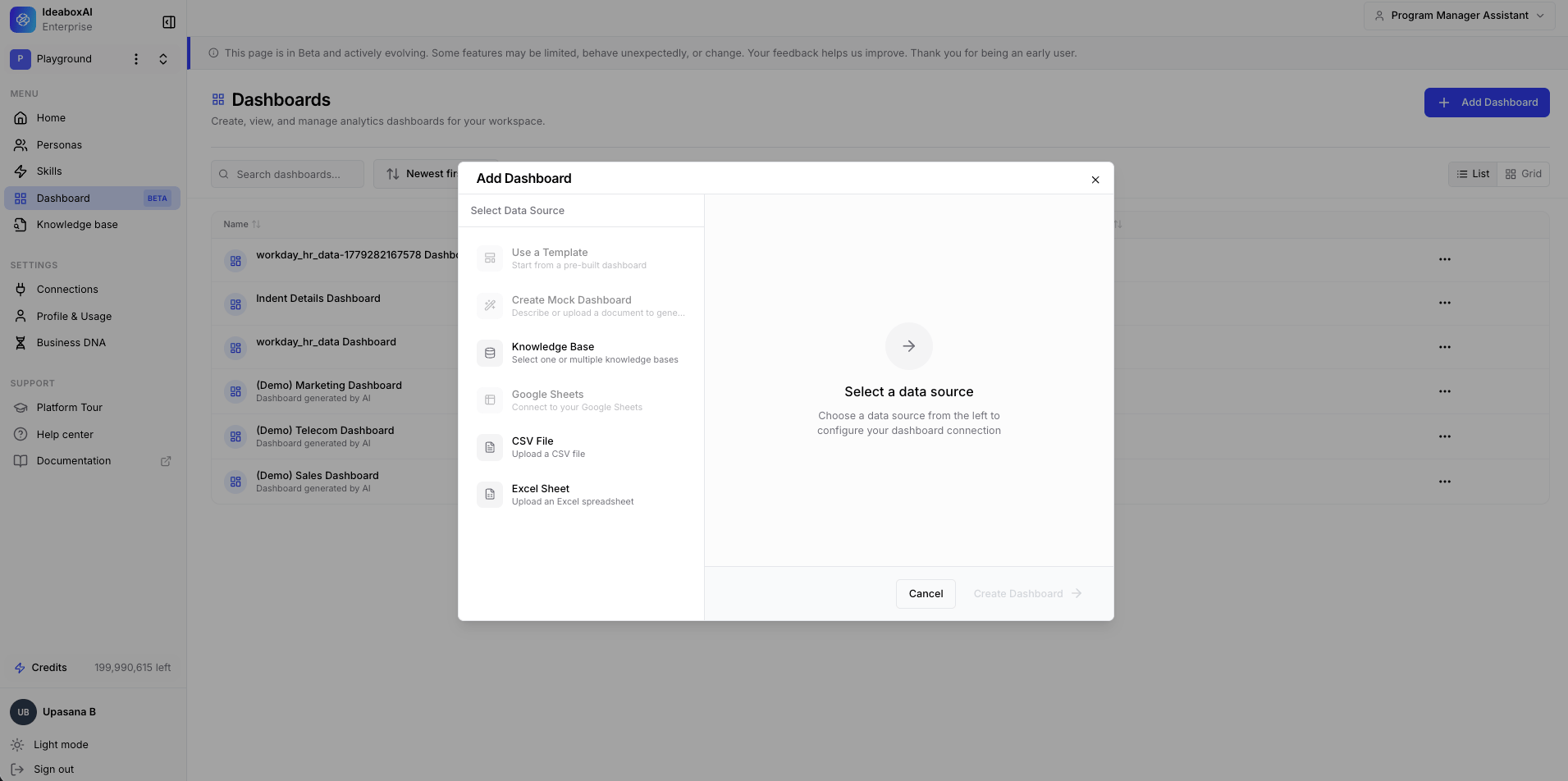Select Dashboard menu item
This screenshot has width=1568, height=781.
click(92, 199)
